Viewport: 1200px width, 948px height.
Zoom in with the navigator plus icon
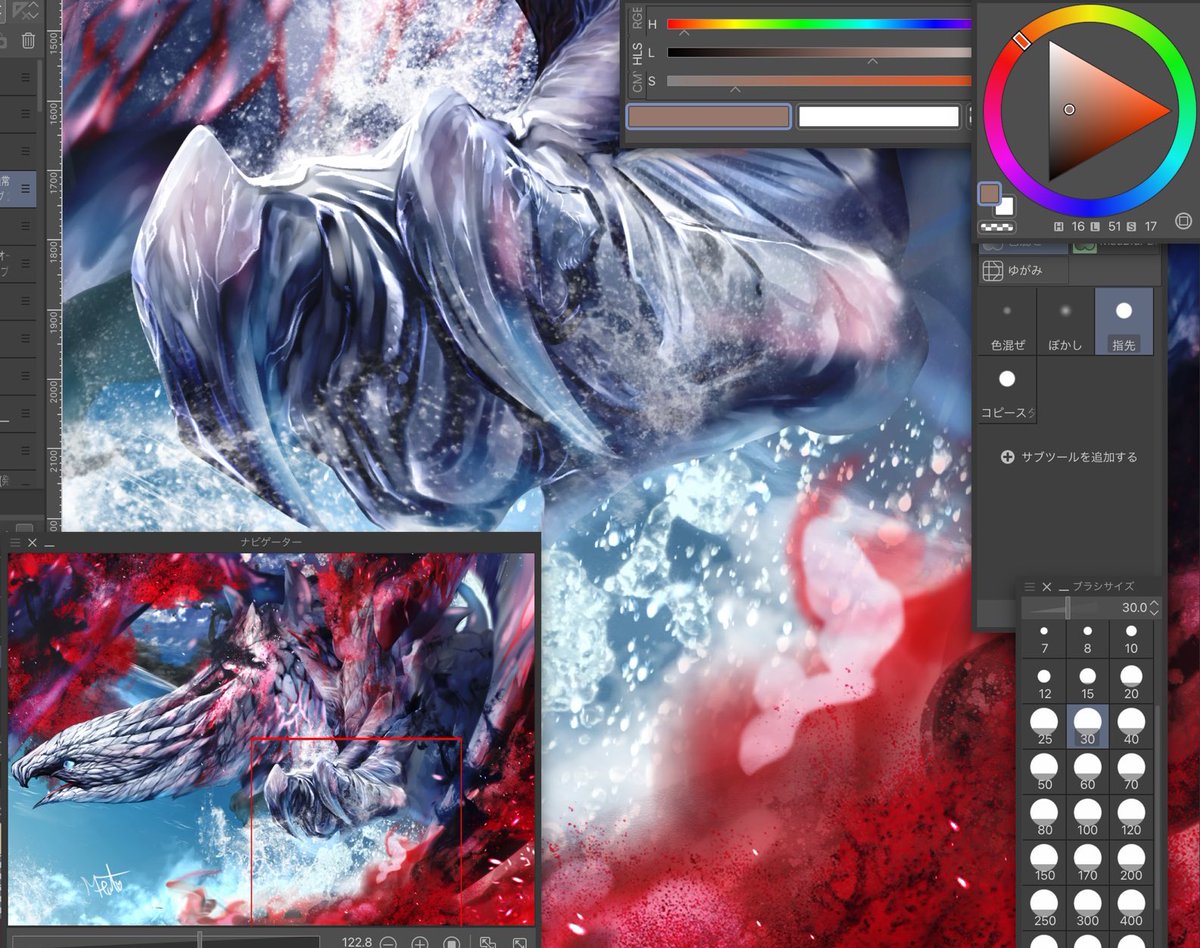pos(420,942)
